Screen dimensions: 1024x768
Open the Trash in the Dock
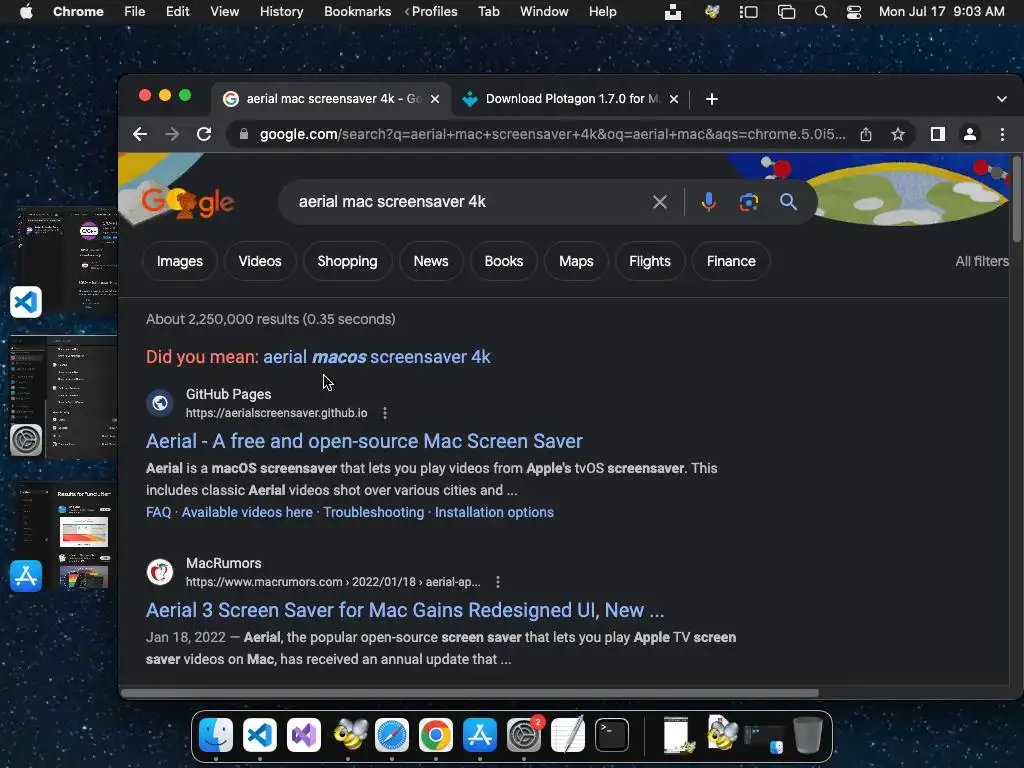808,735
